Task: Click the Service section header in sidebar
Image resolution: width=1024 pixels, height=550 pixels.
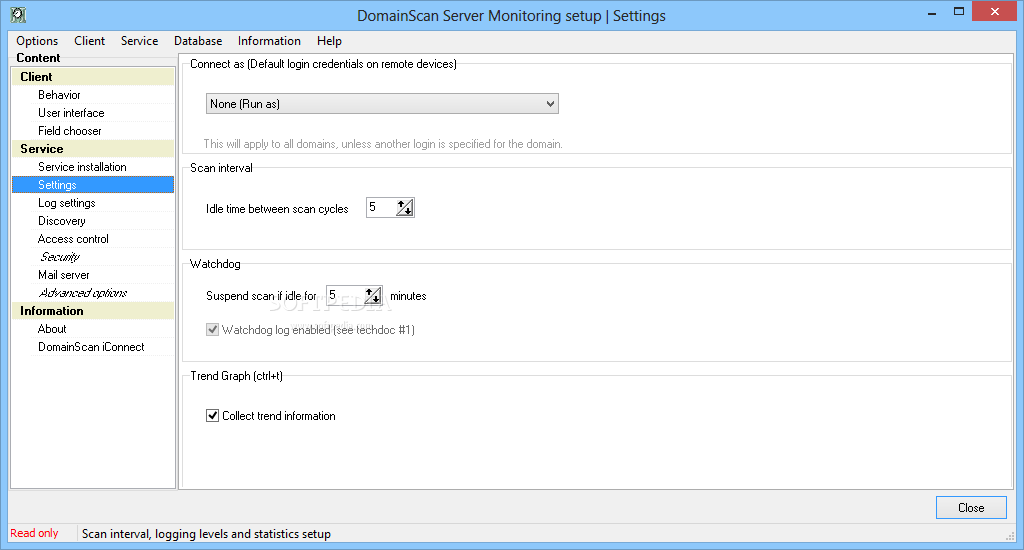Action: click(x=93, y=149)
